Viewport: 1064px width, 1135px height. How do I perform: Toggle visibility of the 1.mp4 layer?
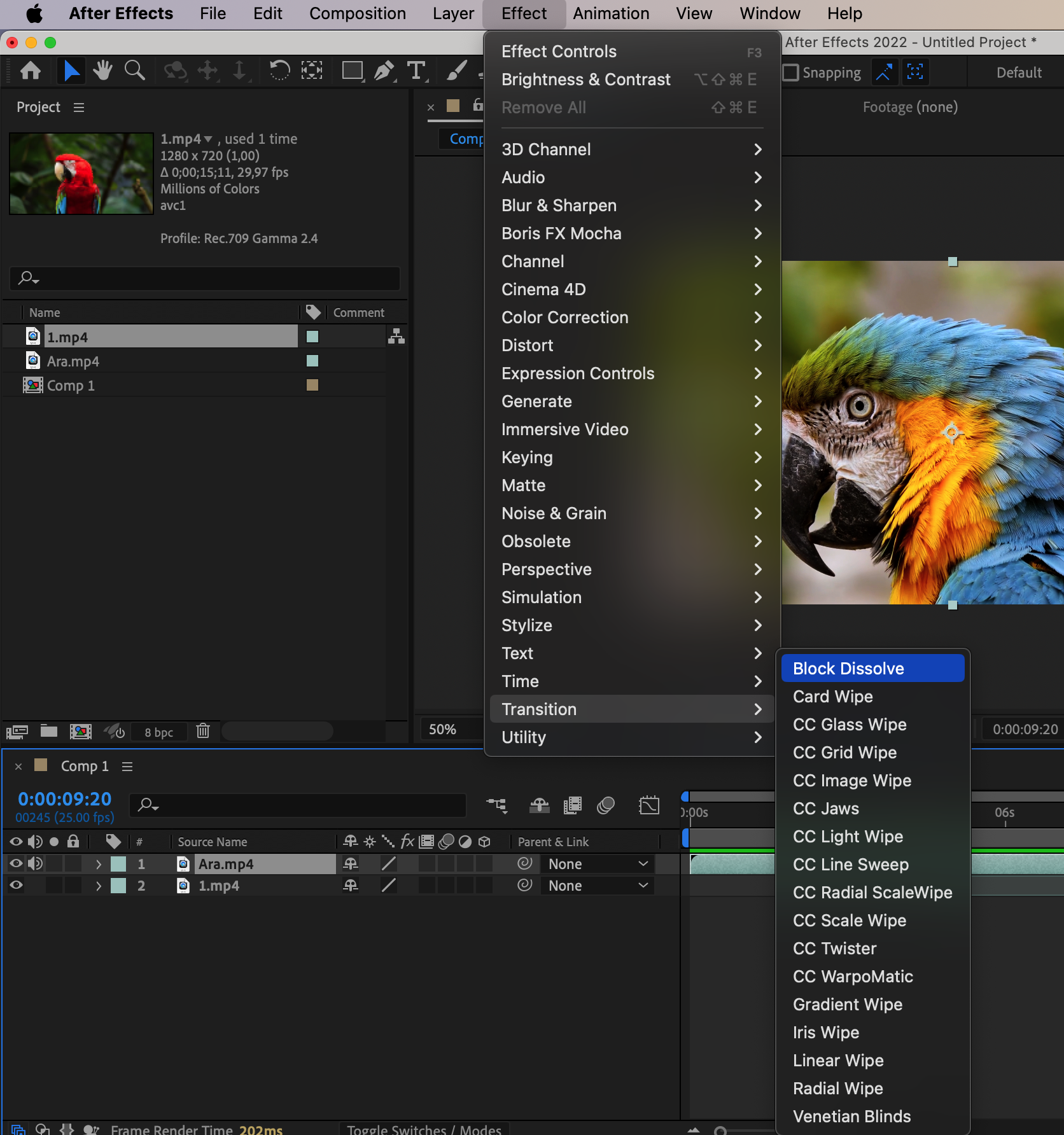(x=16, y=885)
